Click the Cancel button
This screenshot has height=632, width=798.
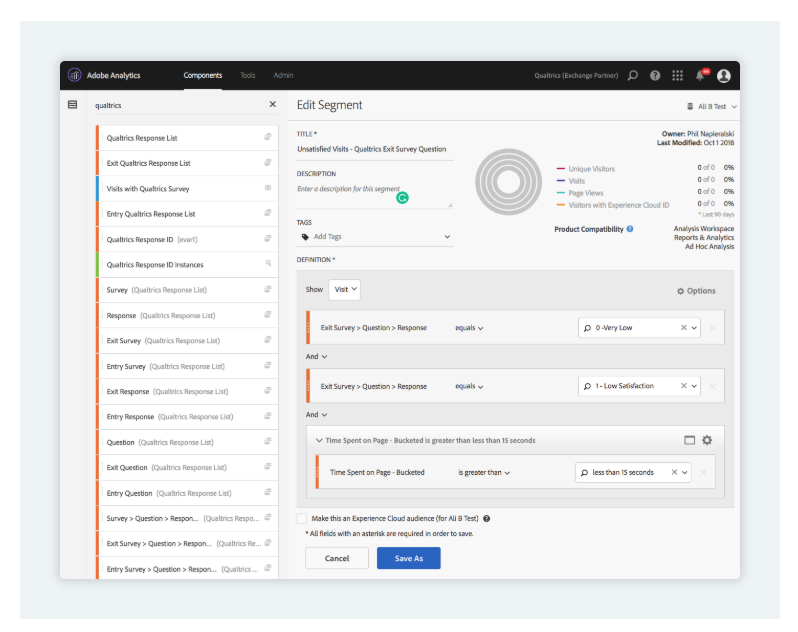point(337,558)
